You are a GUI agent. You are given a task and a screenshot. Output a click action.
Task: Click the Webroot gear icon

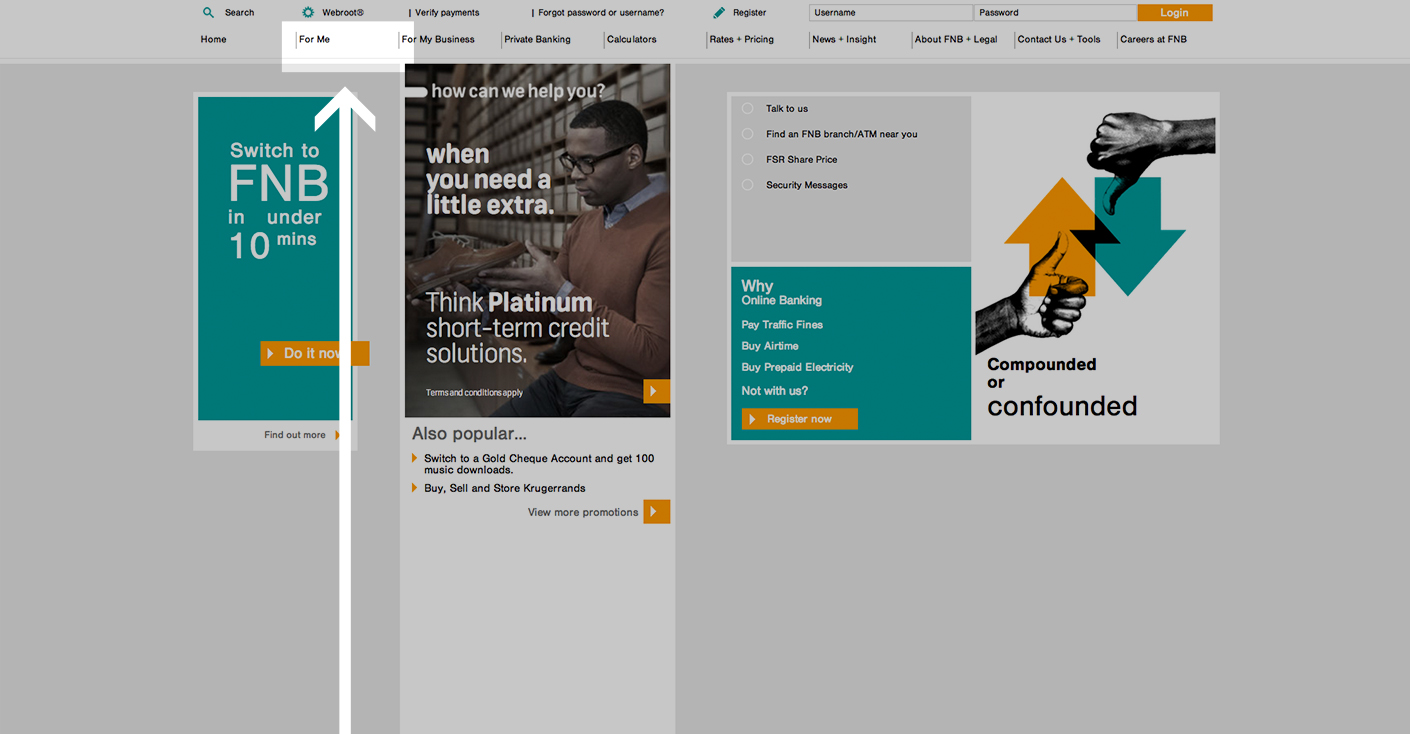tap(308, 13)
